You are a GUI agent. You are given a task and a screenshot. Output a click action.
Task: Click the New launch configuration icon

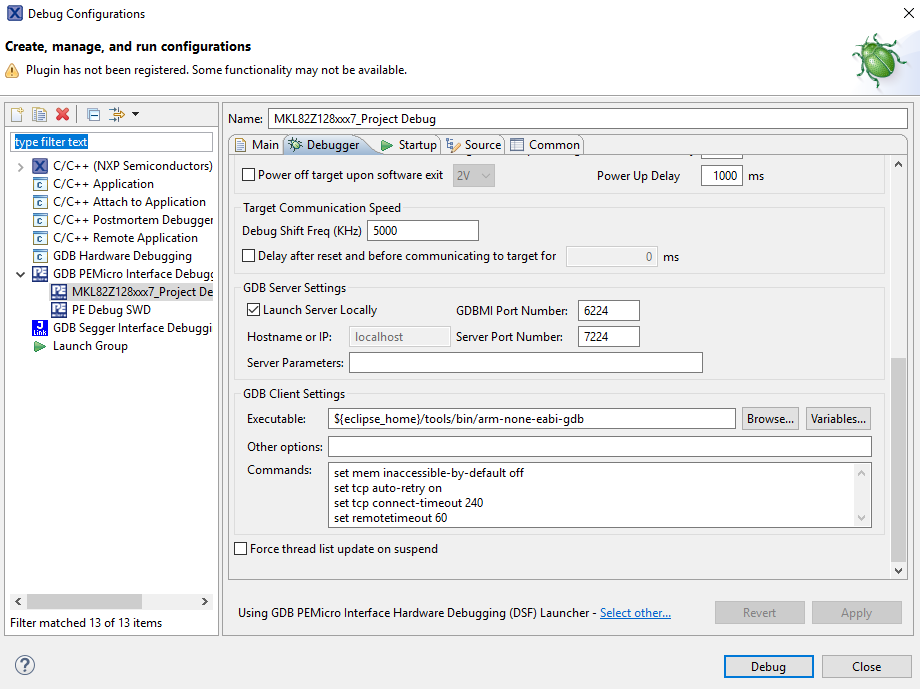[x=17, y=115]
